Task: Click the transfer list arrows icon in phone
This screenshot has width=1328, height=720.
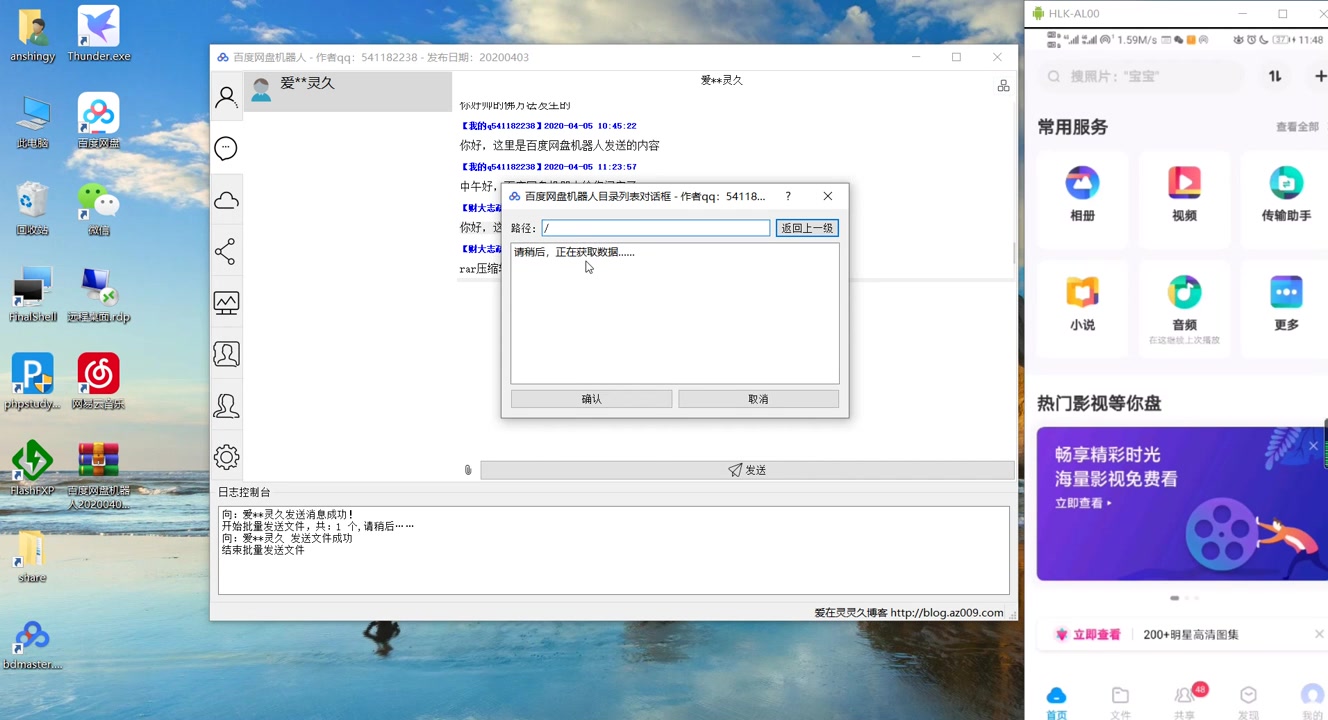Action: (x=1275, y=76)
